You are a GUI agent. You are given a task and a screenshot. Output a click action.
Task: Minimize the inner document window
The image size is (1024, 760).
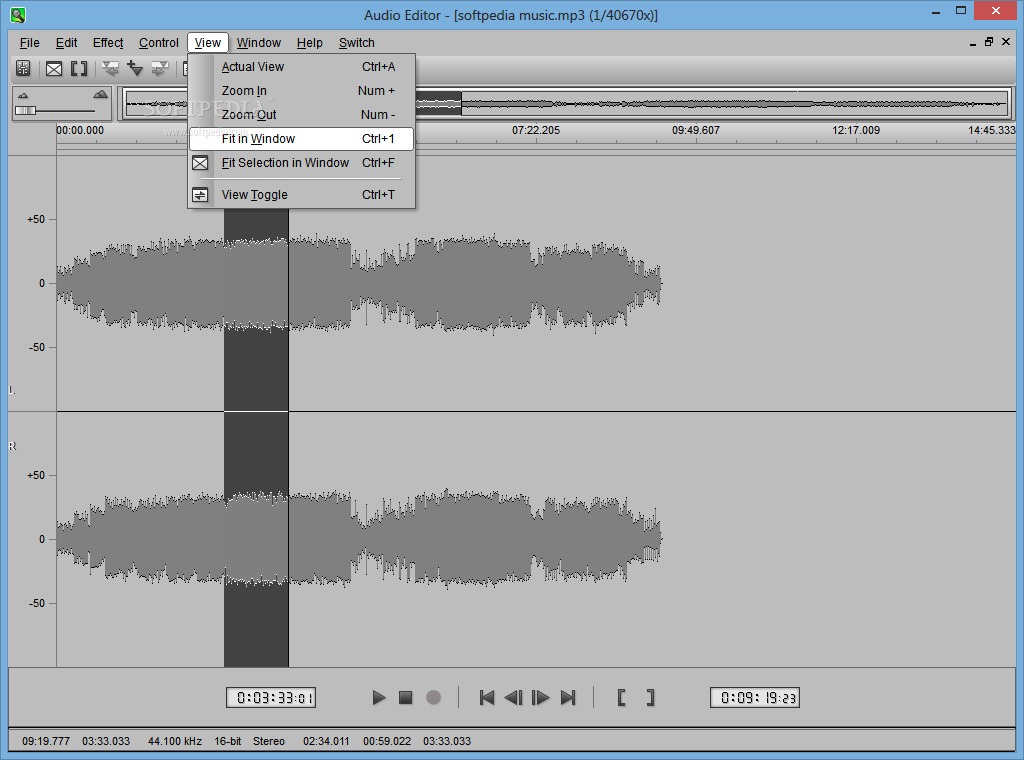[x=972, y=42]
